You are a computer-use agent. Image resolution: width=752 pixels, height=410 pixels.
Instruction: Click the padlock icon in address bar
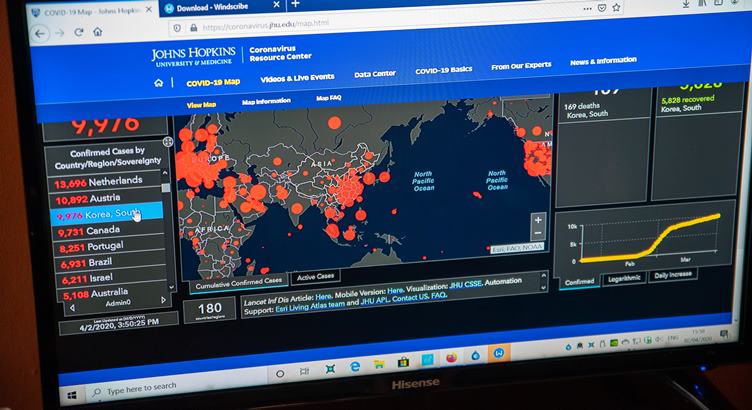pos(193,28)
